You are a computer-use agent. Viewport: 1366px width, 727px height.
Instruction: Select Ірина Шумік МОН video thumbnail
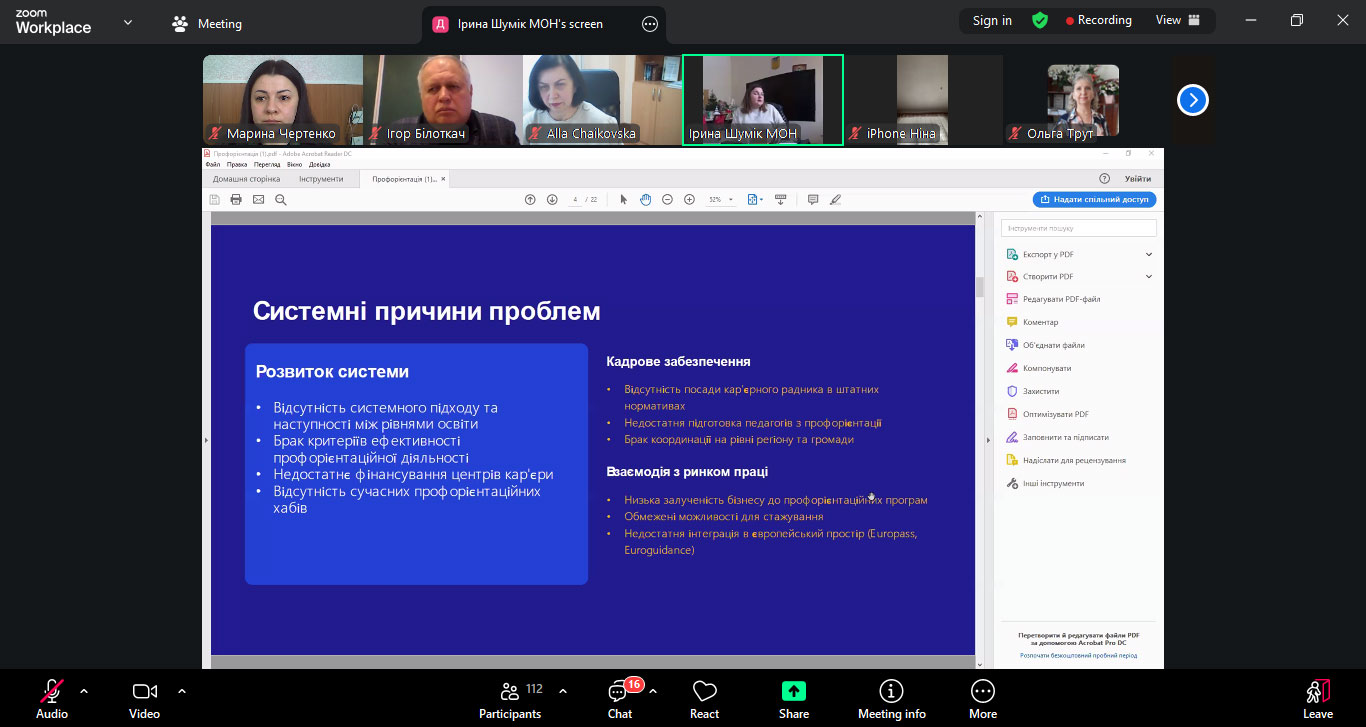(762, 100)
